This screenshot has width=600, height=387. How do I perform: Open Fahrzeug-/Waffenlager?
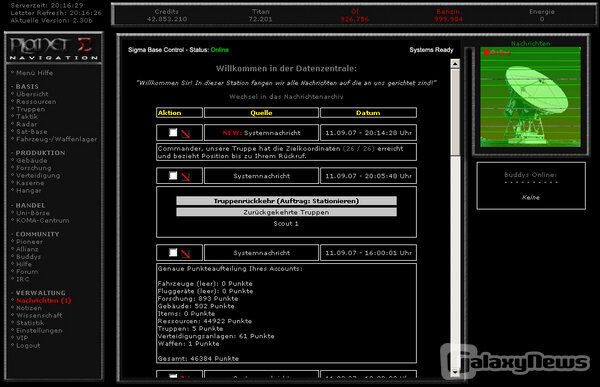click(x=57, y=139)
